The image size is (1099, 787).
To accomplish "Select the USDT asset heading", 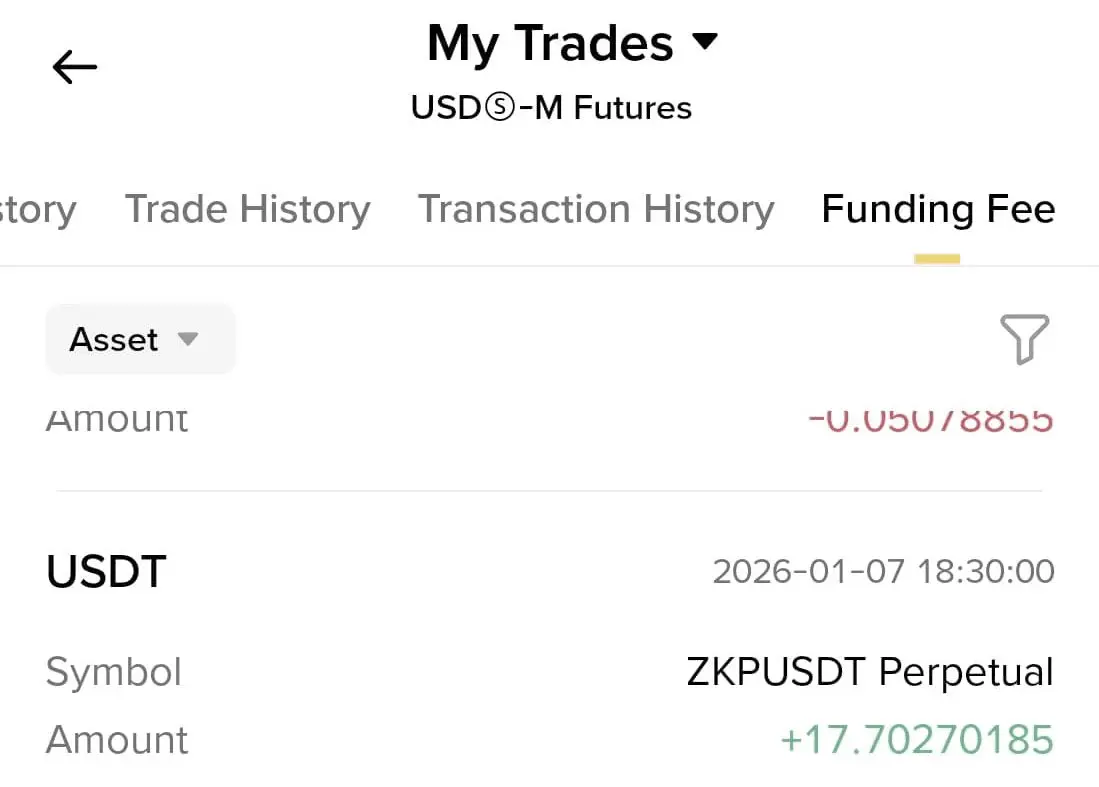I will point(106,572).
